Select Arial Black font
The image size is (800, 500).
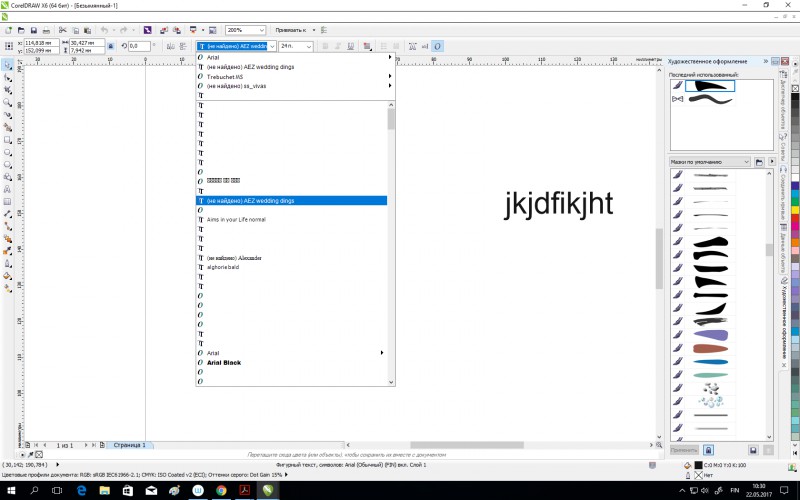click(223, 363)
